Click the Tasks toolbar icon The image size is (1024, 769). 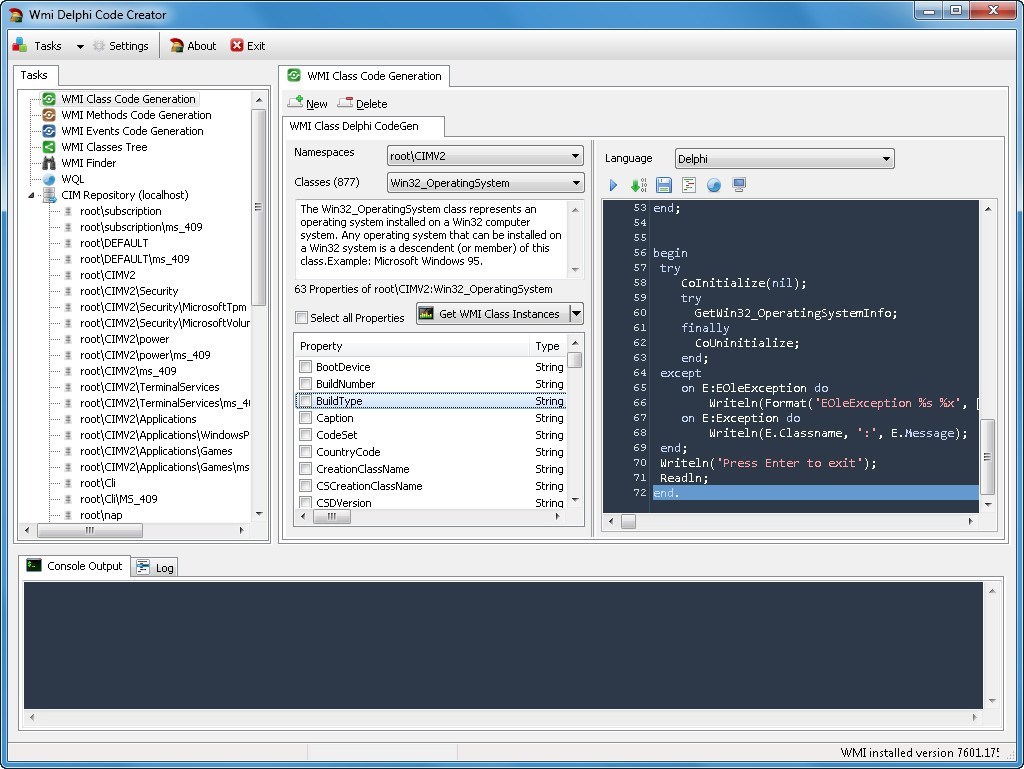[20, 45]
